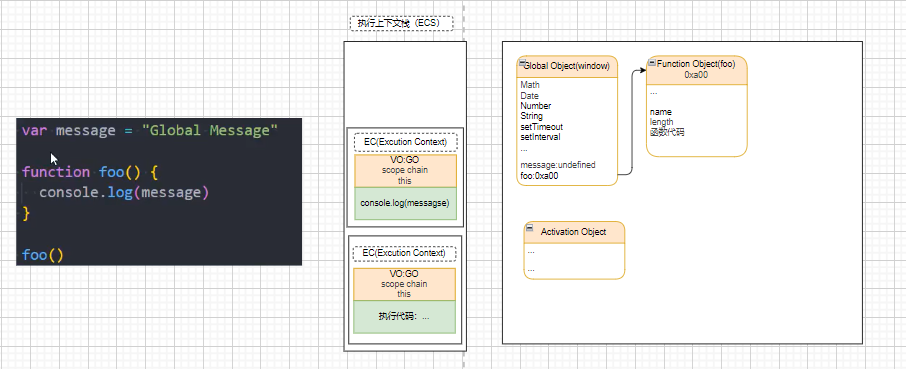Select the 执行上下文栈 (ECS) dashed label
906x369 pixels.
coord(402,23)
